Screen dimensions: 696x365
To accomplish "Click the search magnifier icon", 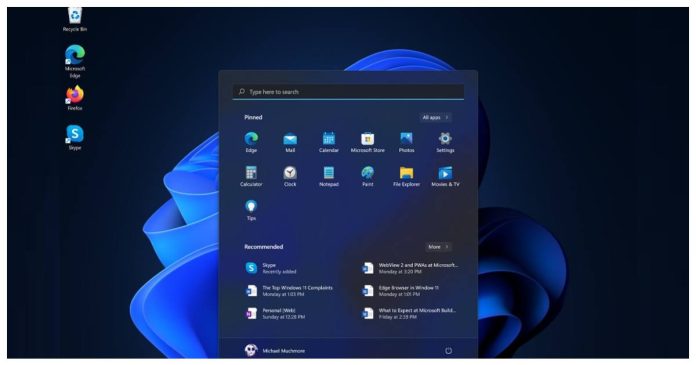I will coord(241,91).
